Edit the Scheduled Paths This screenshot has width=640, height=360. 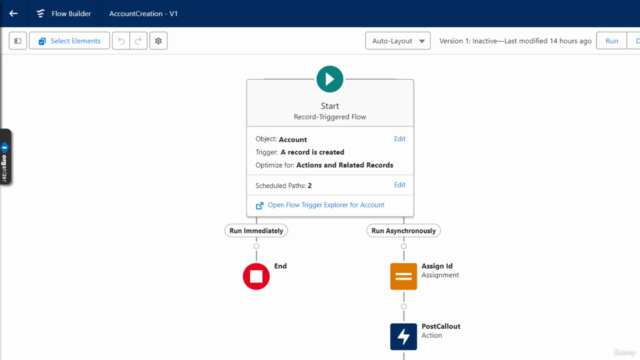400,185
